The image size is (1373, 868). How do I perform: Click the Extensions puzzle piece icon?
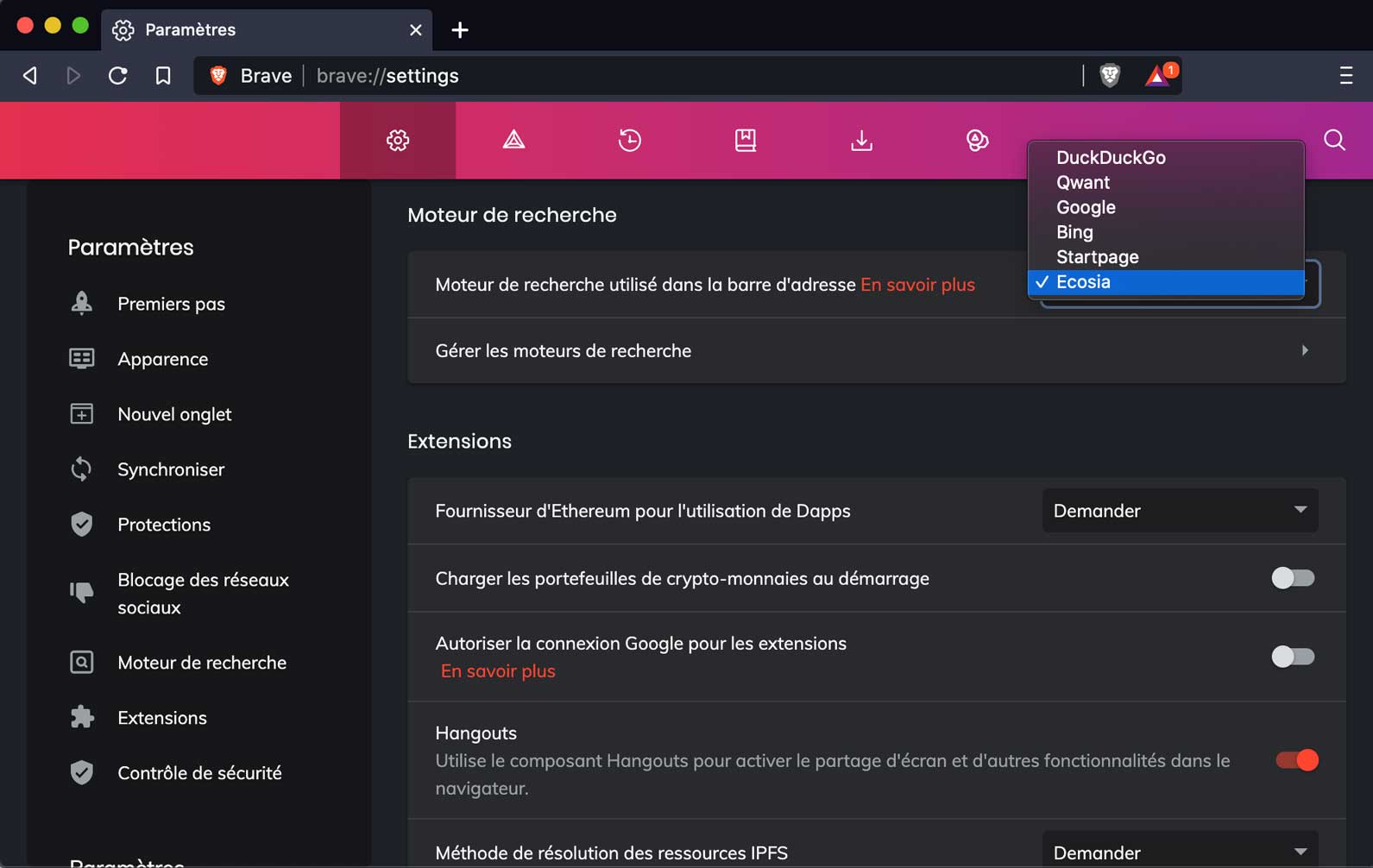(82, 717)
